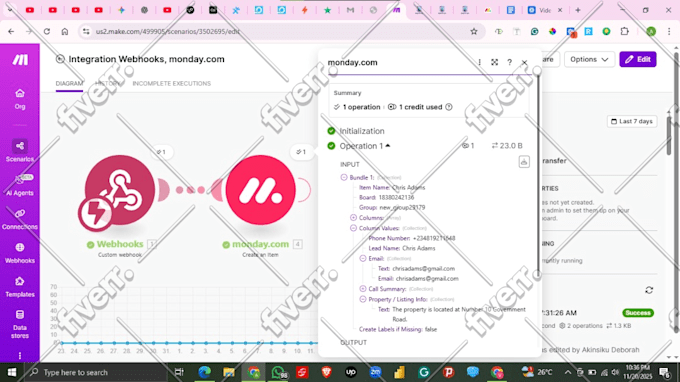Open the monday.com panel more options
The height and width of the screenshot is (382, 680).
click(x=479, y=62)
